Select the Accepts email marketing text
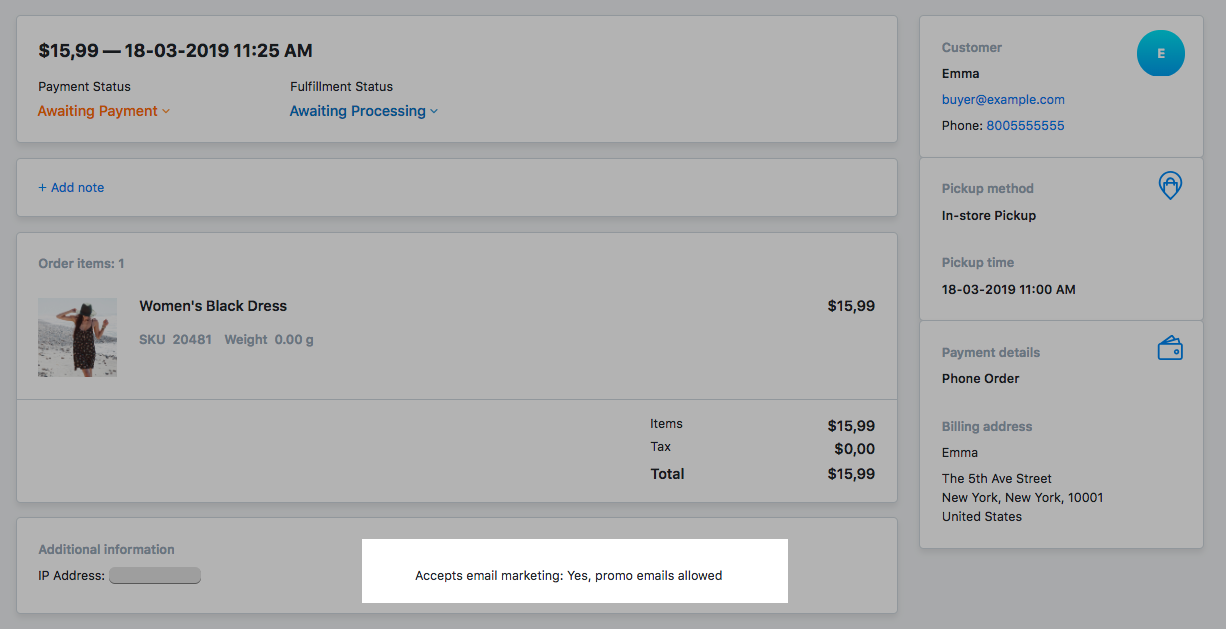The width and height of the screenshot is (1226, 629). point(568,575)
